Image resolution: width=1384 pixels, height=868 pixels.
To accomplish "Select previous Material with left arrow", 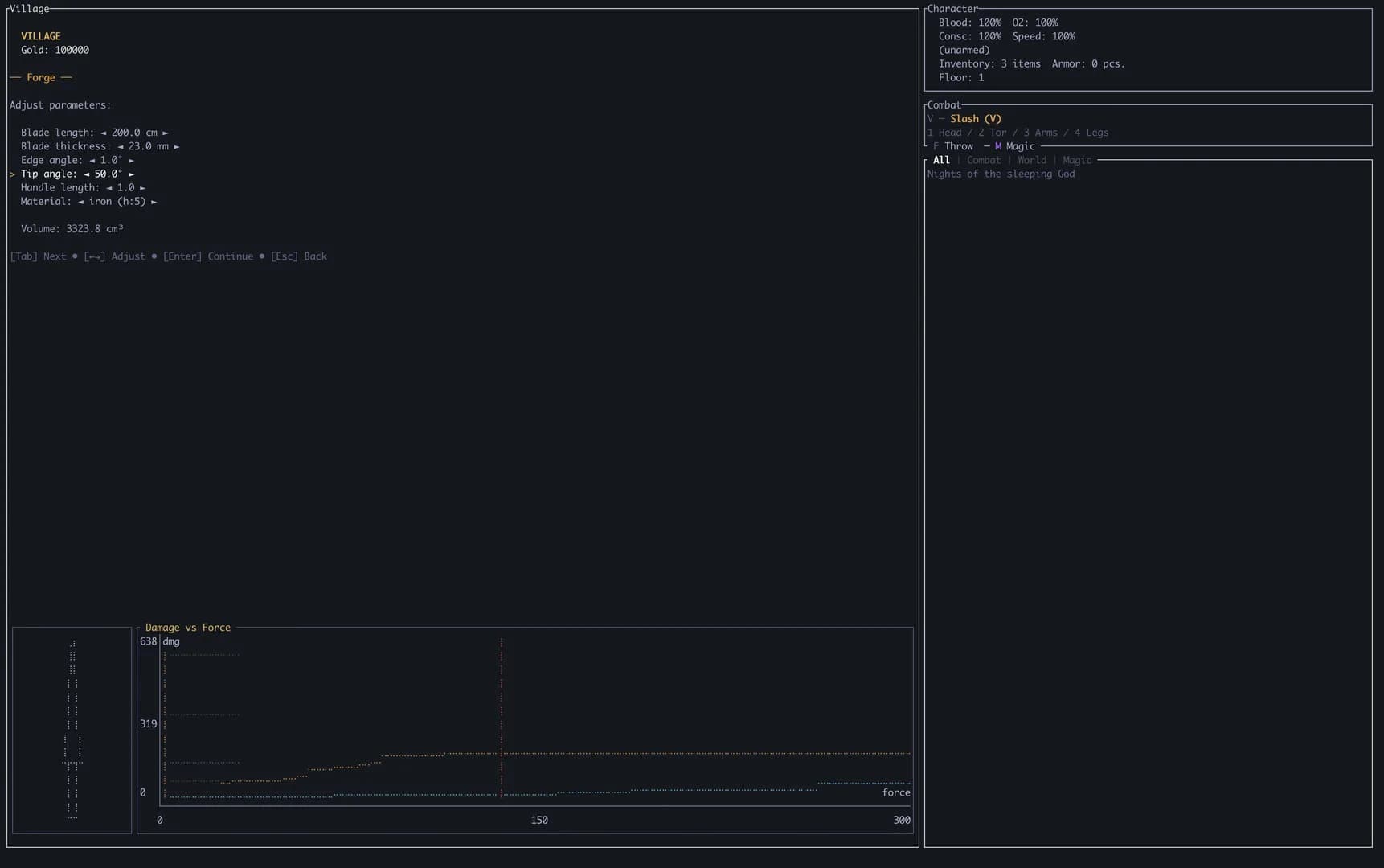I will coord(81,202).
